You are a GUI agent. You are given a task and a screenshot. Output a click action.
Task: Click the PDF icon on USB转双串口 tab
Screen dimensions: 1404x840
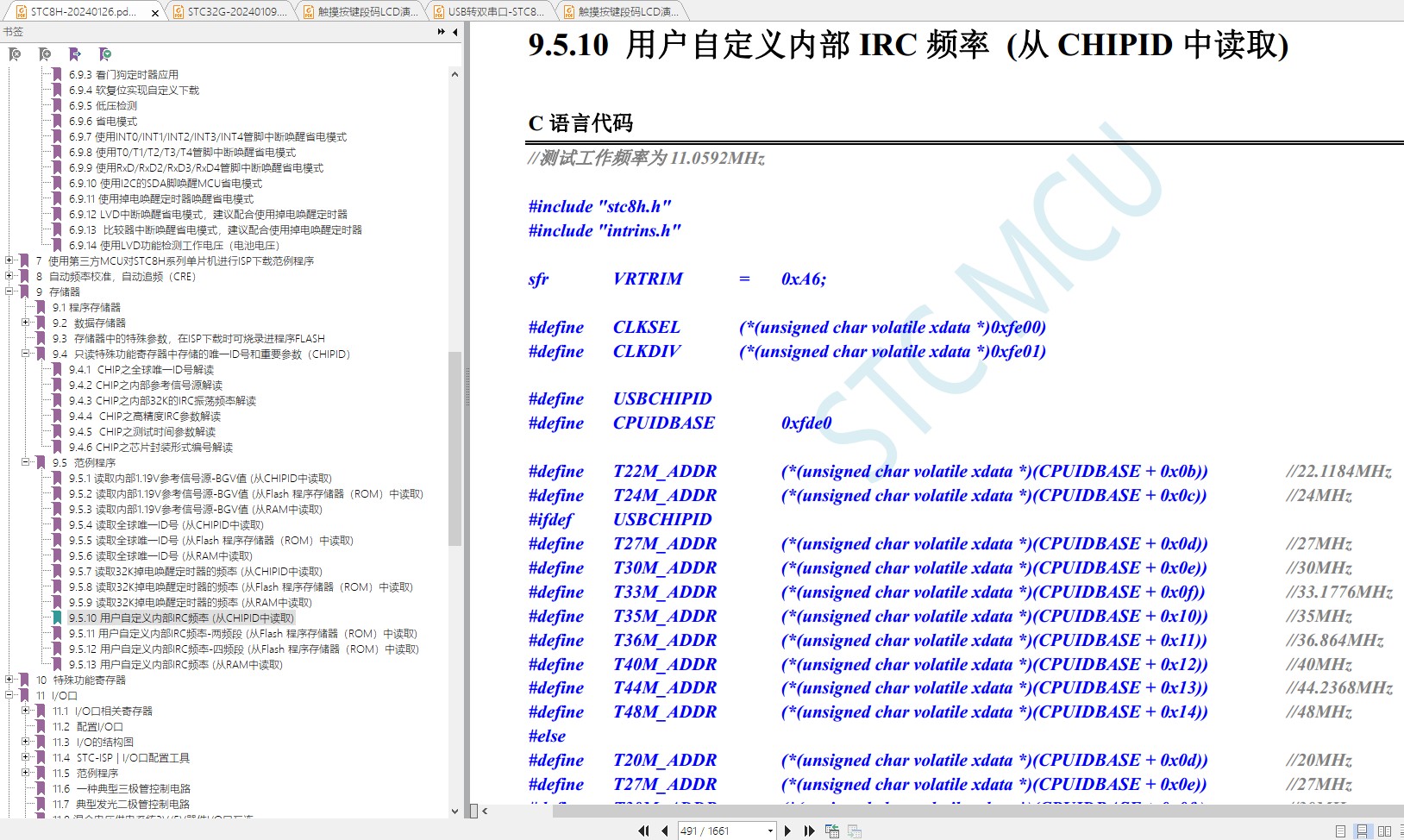(x=438, y=12)
